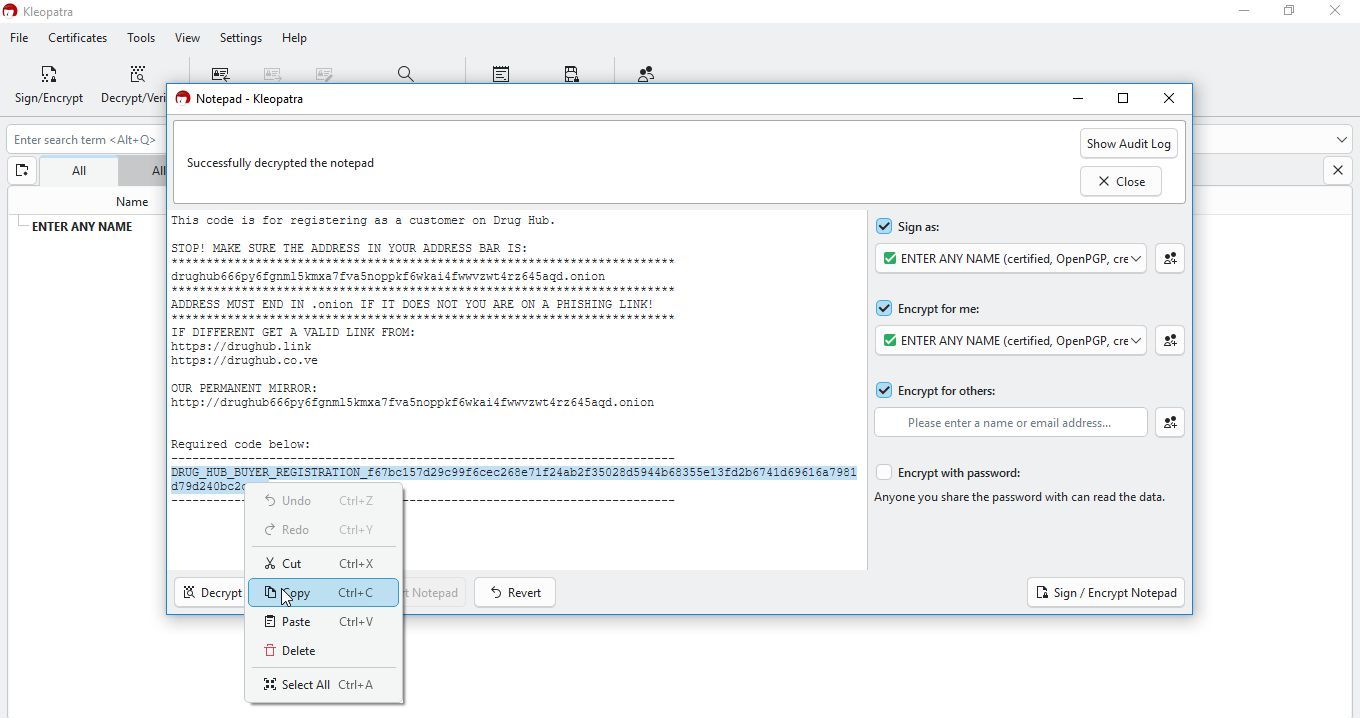Click the Close button in the status banner
Image resolution: width=1360 pixels, height=718 pixels.
(1120, 182)
